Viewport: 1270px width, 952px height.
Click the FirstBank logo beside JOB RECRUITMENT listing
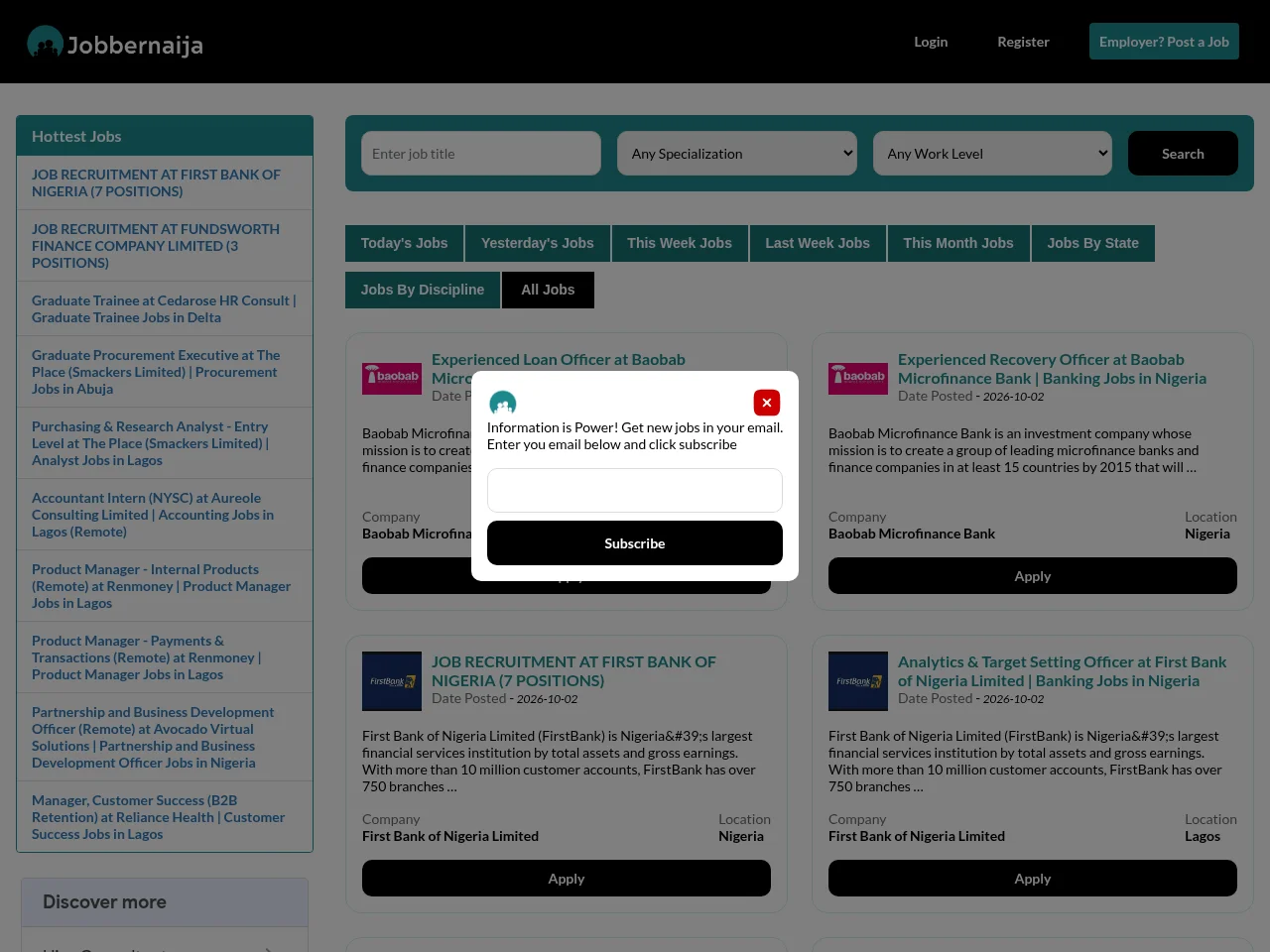tap(392, 681)
